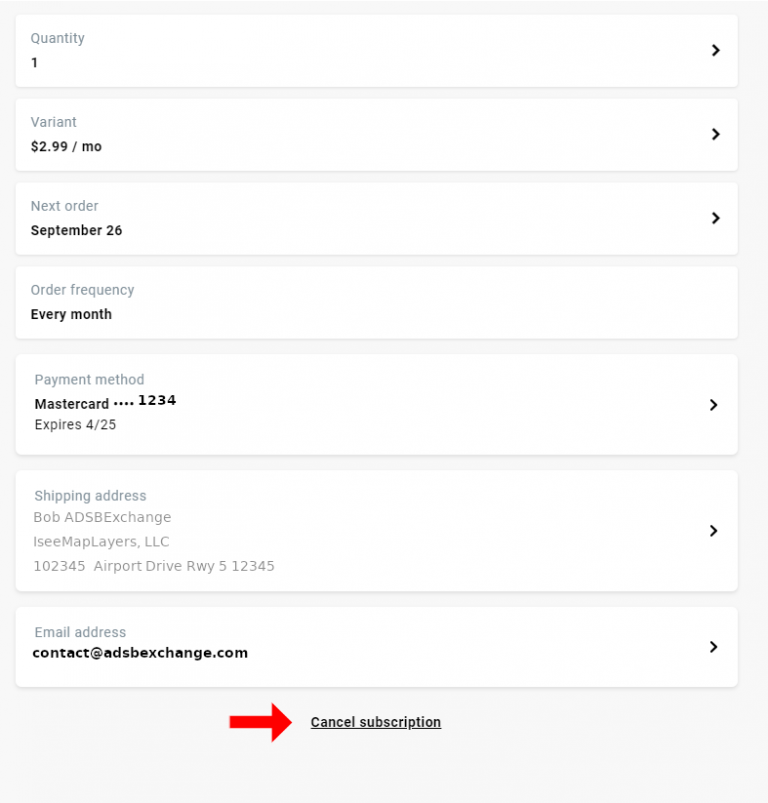Click the Every month frequency value
The height and width of the screenshot is (803, 768).
pos(71,313)
